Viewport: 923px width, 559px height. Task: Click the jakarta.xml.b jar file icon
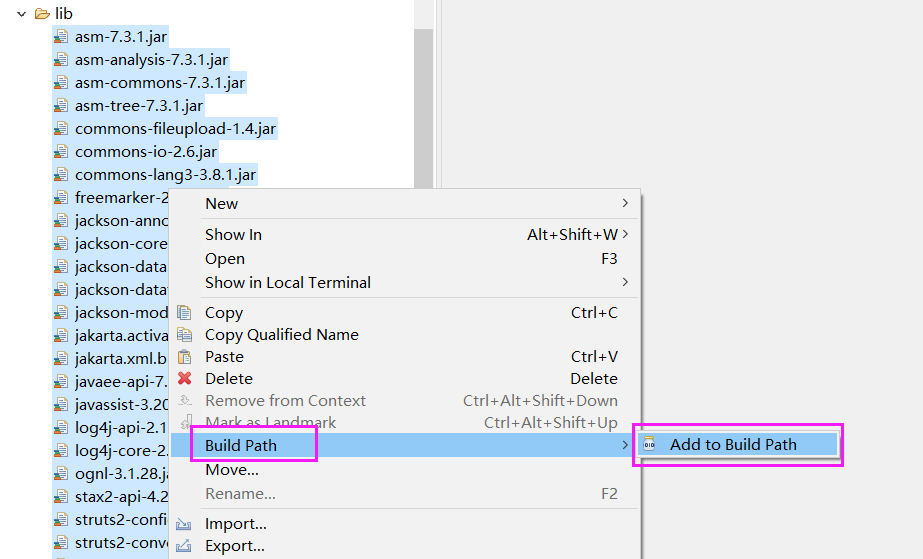[61, 358]
